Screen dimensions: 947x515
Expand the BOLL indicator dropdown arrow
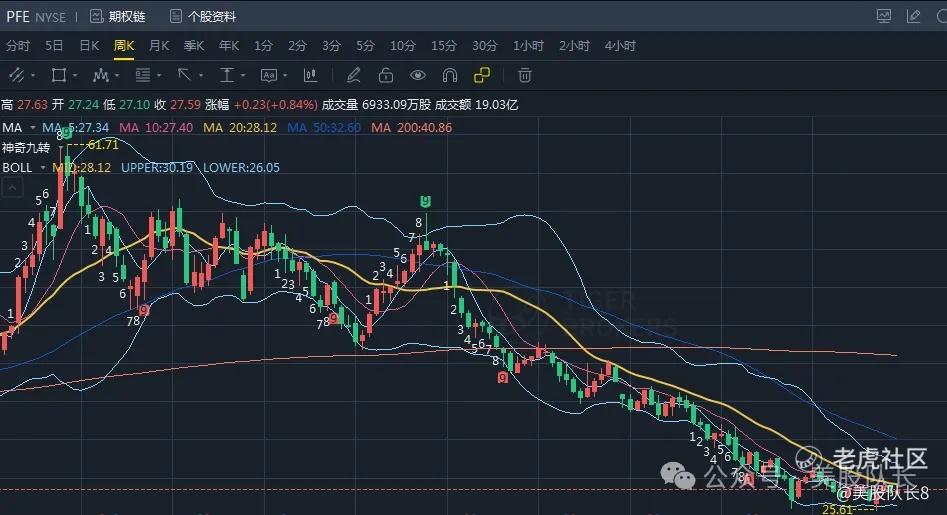43,168
